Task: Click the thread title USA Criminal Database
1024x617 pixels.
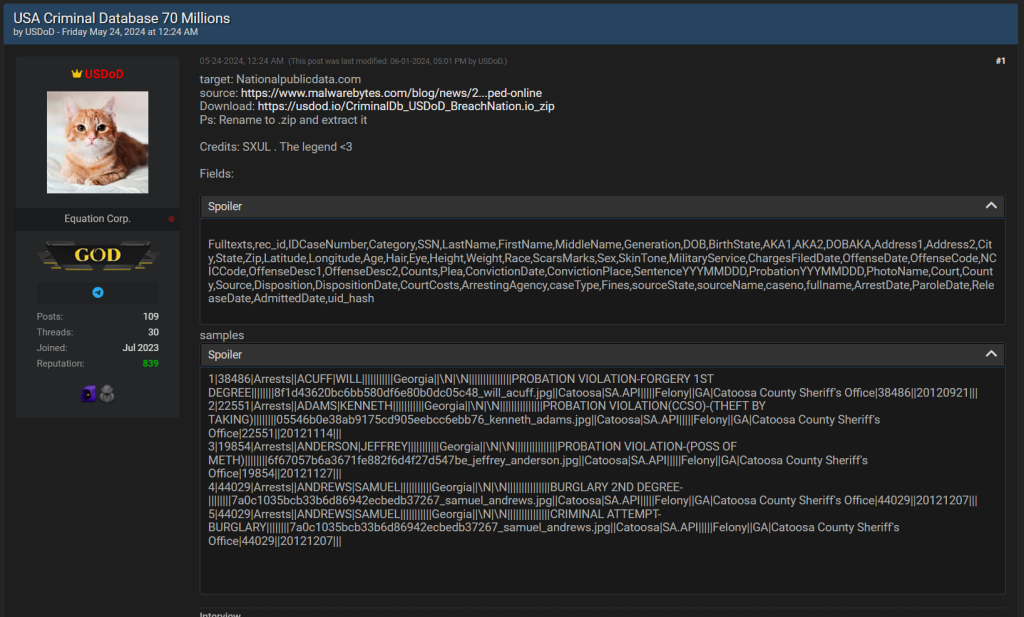Action: pyautogui.click(x=121, y=18)
